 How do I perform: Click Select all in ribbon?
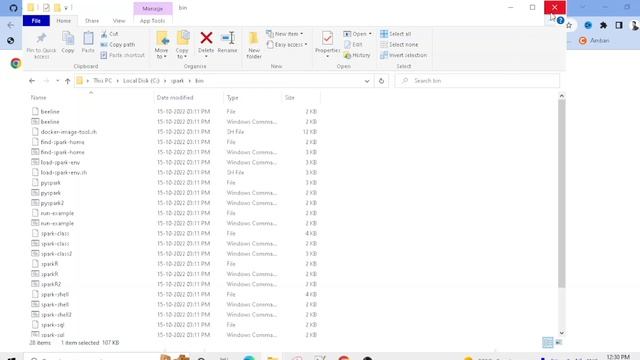396,34
